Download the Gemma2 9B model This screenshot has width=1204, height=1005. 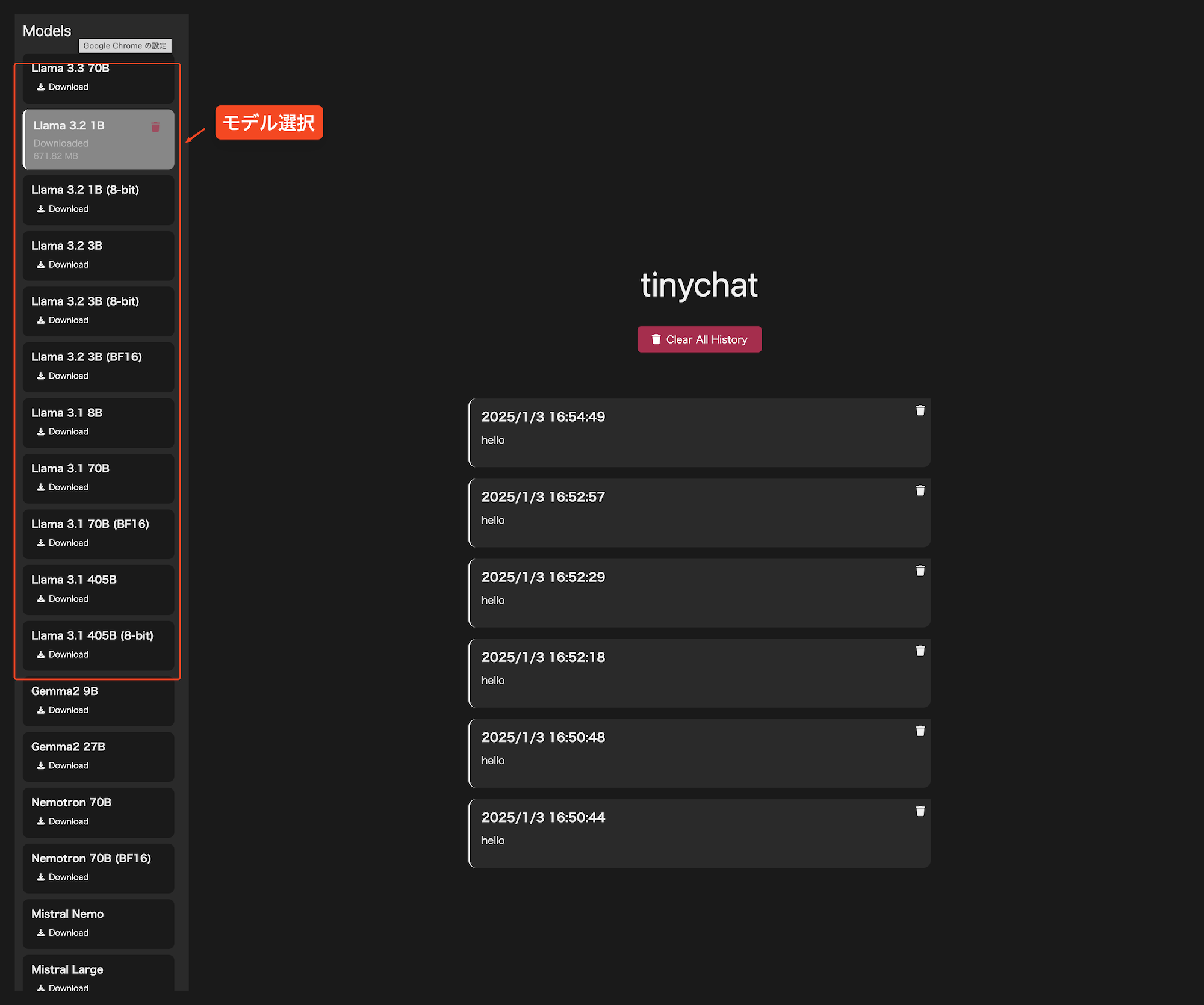pos(63,710)
